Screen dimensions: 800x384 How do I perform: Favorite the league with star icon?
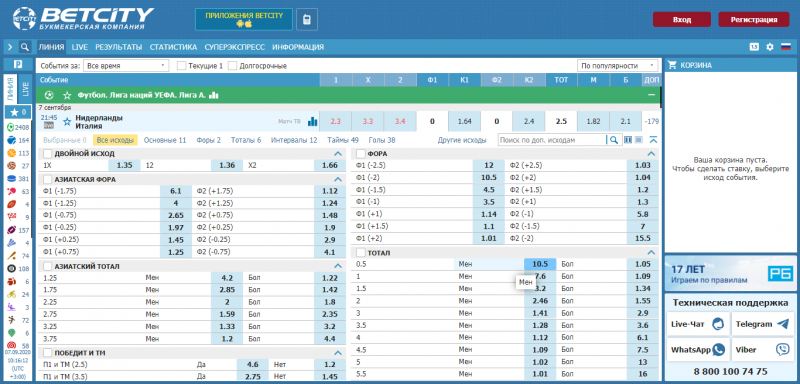67,95
